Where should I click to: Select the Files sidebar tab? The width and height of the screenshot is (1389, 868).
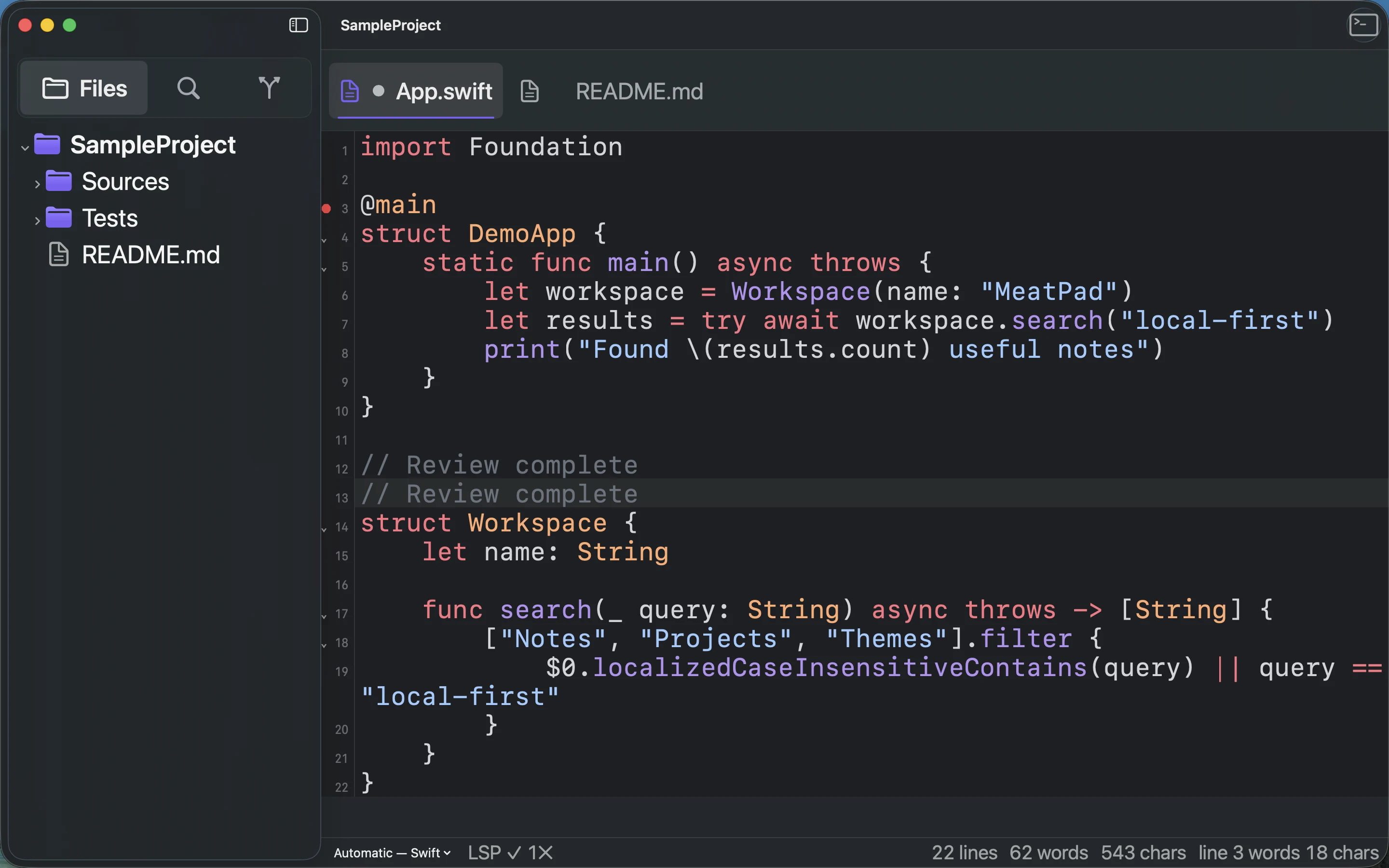pos(84,88)
